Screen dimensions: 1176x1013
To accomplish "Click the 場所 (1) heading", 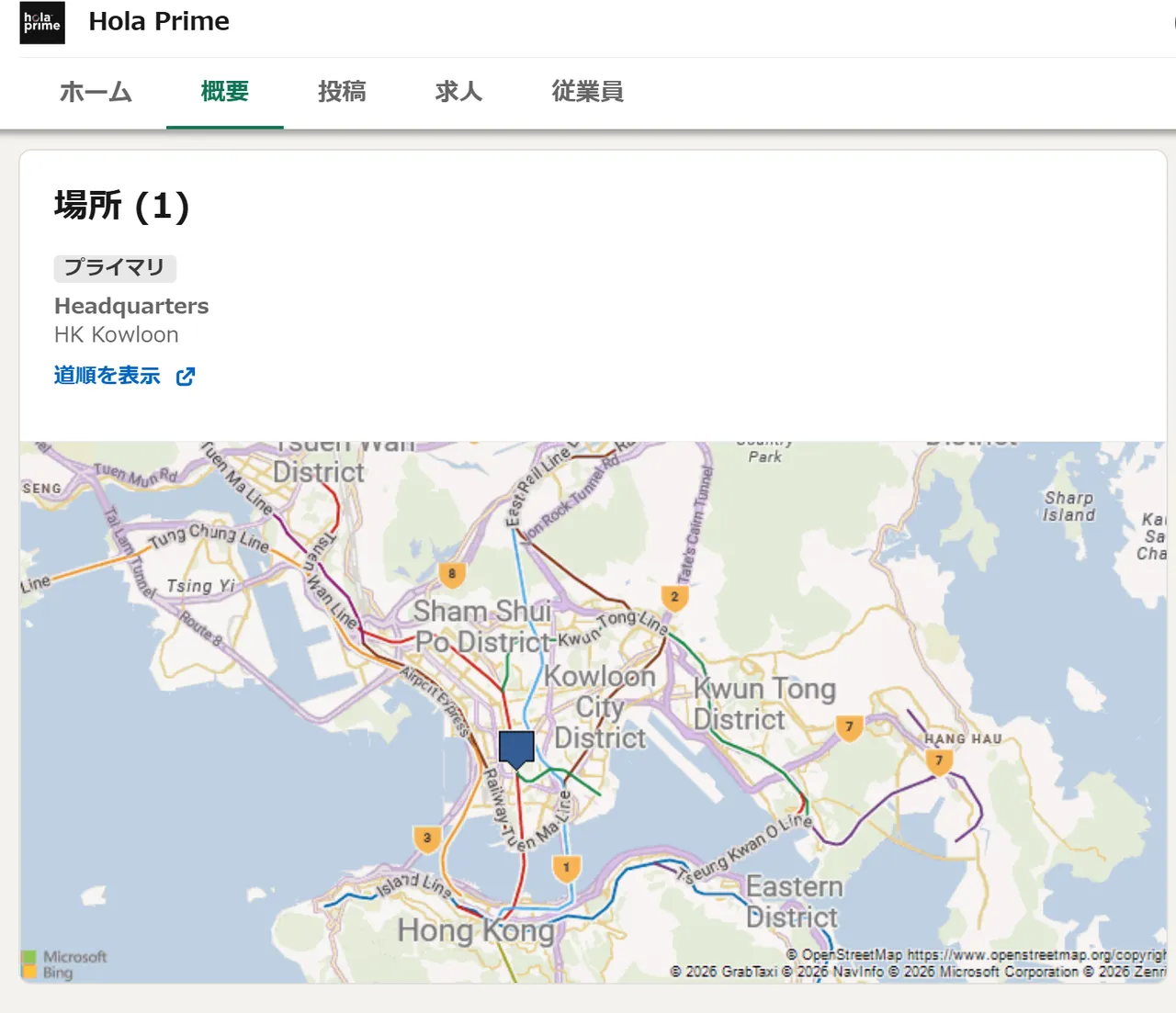I will pyautogui.click(x=121, y=206).
